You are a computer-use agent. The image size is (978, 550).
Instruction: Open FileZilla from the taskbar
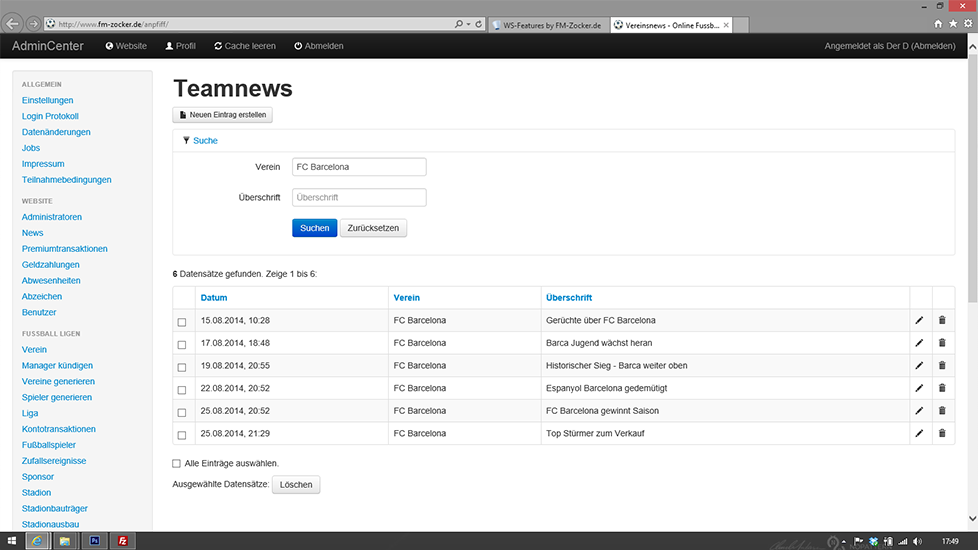(x=123, y=541)
